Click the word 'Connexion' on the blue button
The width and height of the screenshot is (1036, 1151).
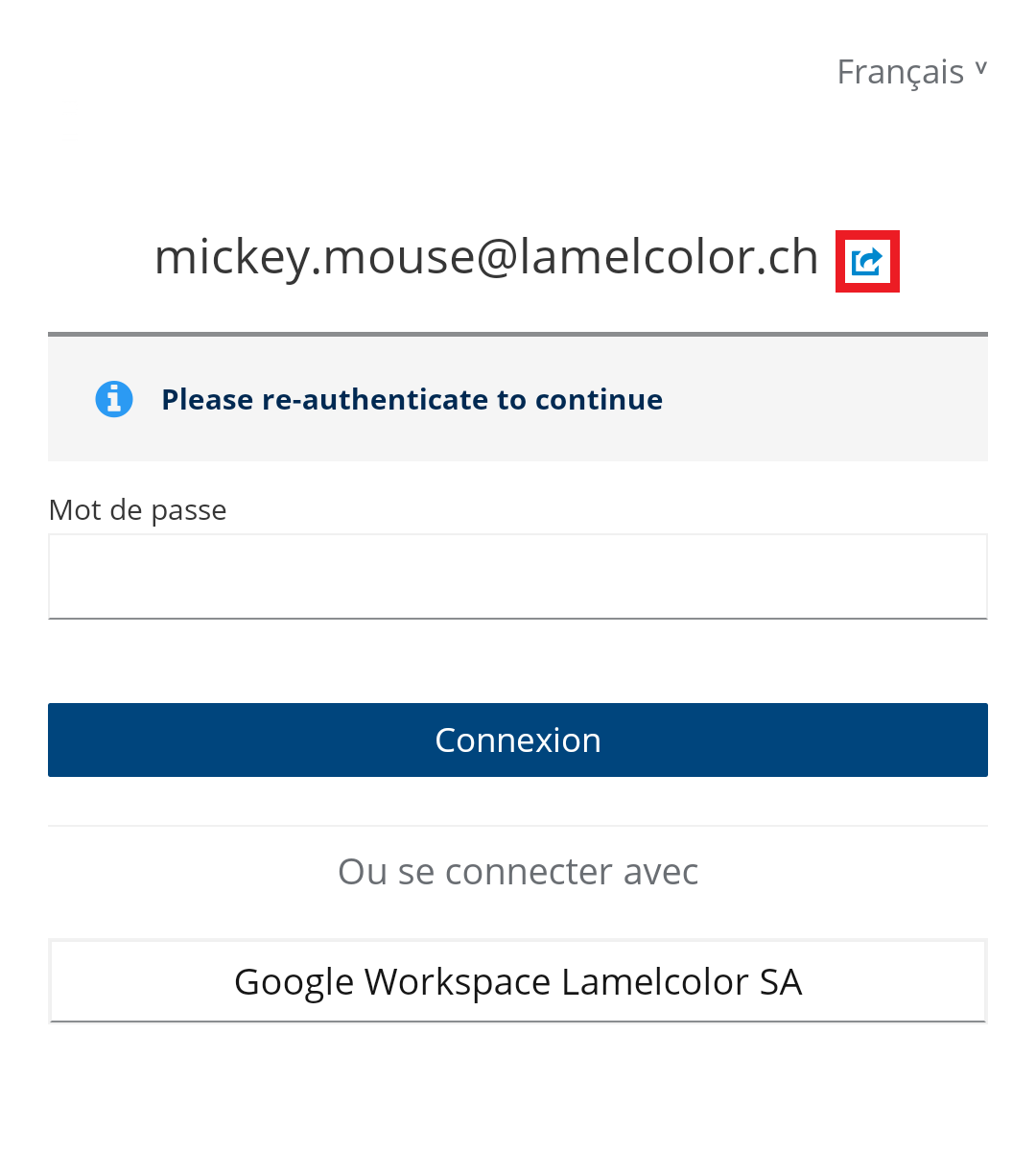[518, 740]
